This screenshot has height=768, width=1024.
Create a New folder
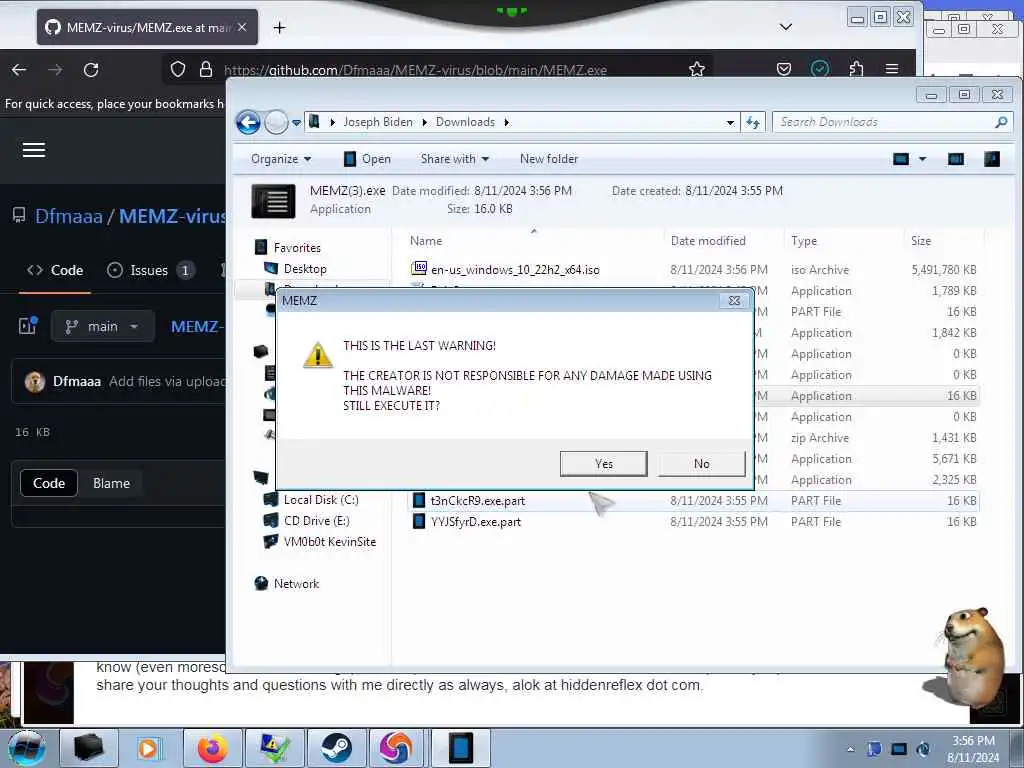click(x=549, y=159)
